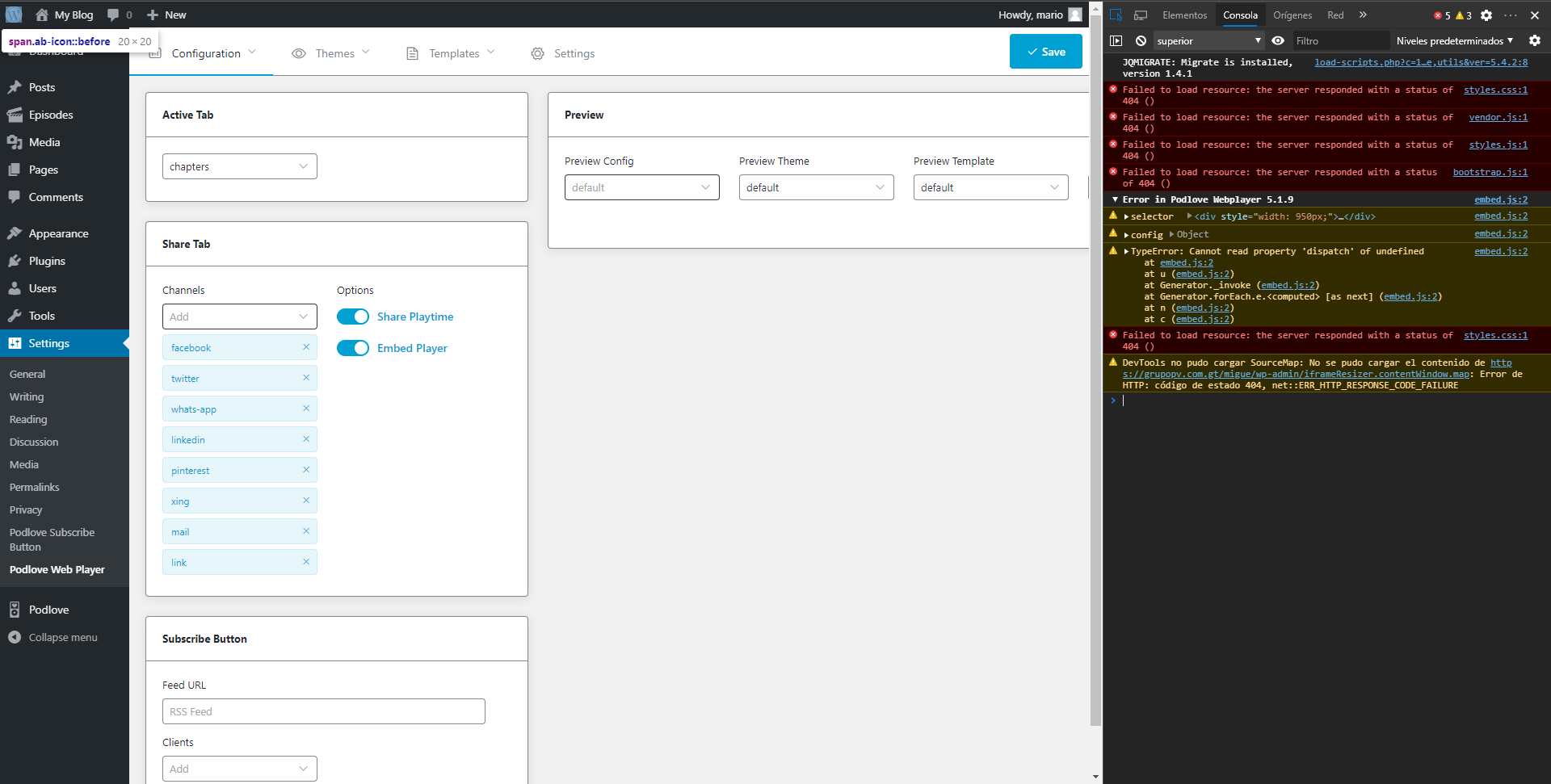Click the live expression eye icon
The width and height of the screenshot is (1551, 784).
point(1278,40)
